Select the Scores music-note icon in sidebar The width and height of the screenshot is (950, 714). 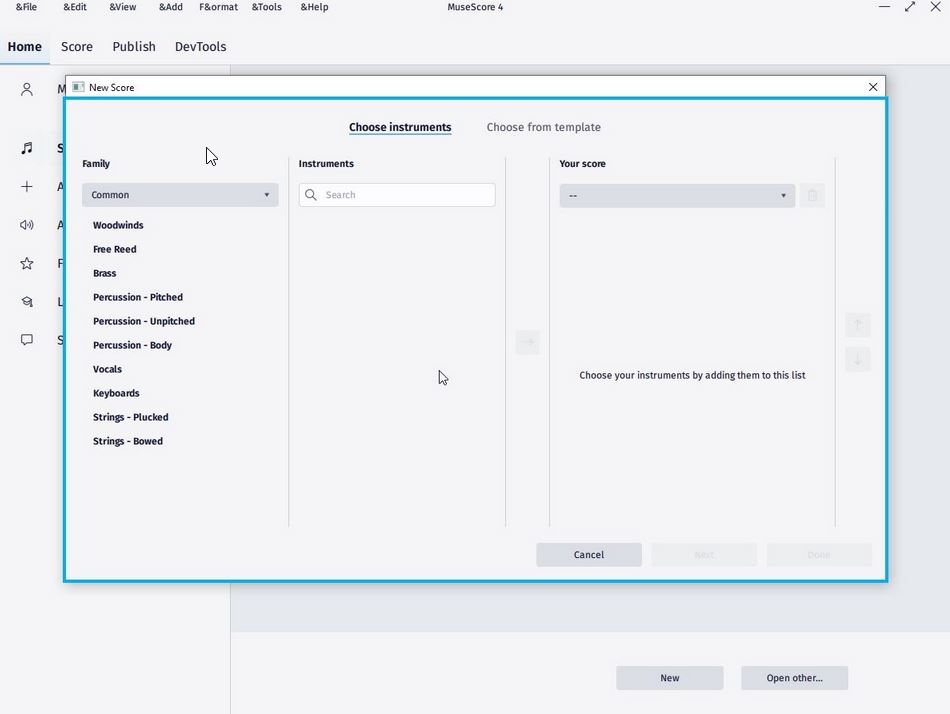(27, 148)
